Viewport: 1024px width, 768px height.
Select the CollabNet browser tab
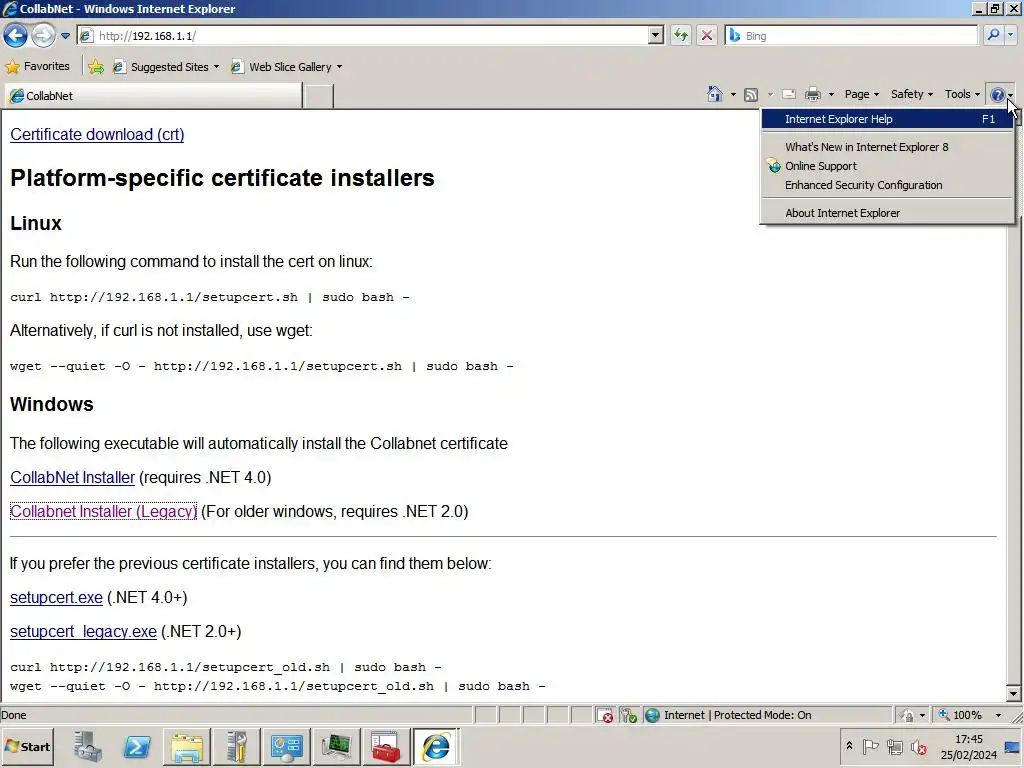click(x=153, y=96)
